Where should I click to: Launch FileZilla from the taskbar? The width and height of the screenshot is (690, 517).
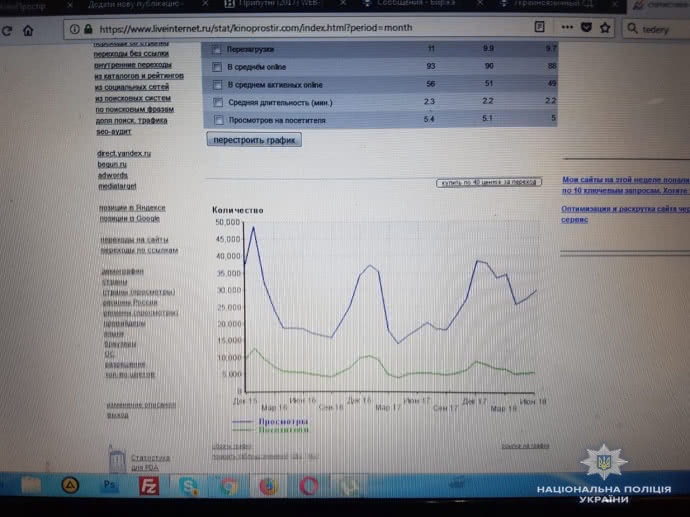(x=149, y=487)
